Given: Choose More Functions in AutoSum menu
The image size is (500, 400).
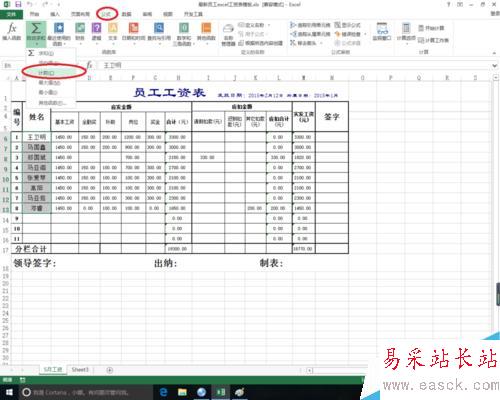Looking at the screenshot, I should (51, 103).
